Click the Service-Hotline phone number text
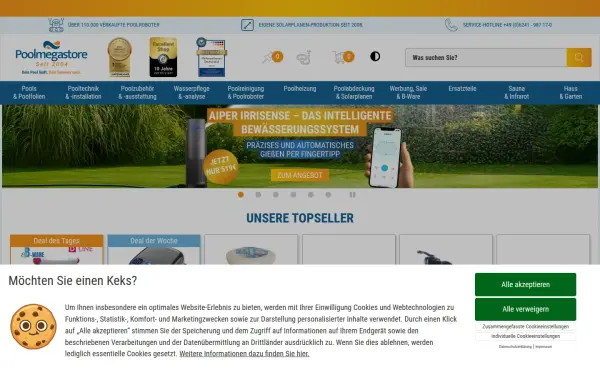 coord(507,25)
